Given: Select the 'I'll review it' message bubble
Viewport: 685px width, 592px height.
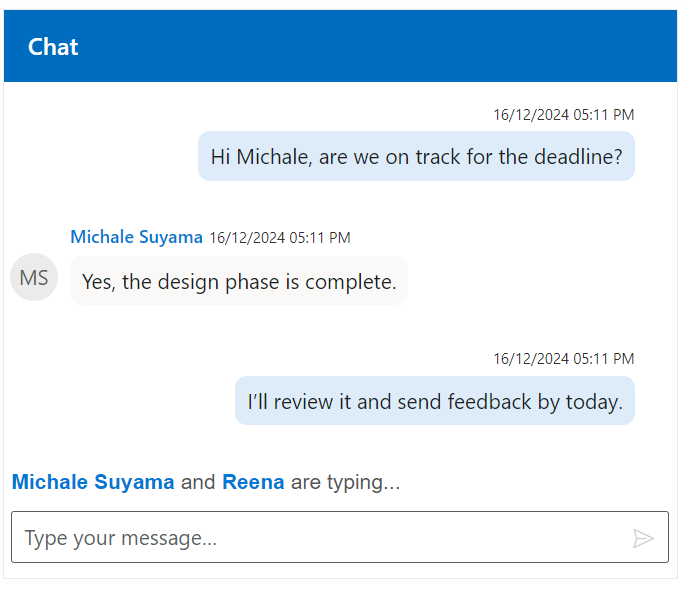Looking at the screenshot, I should tap(435, 402).
